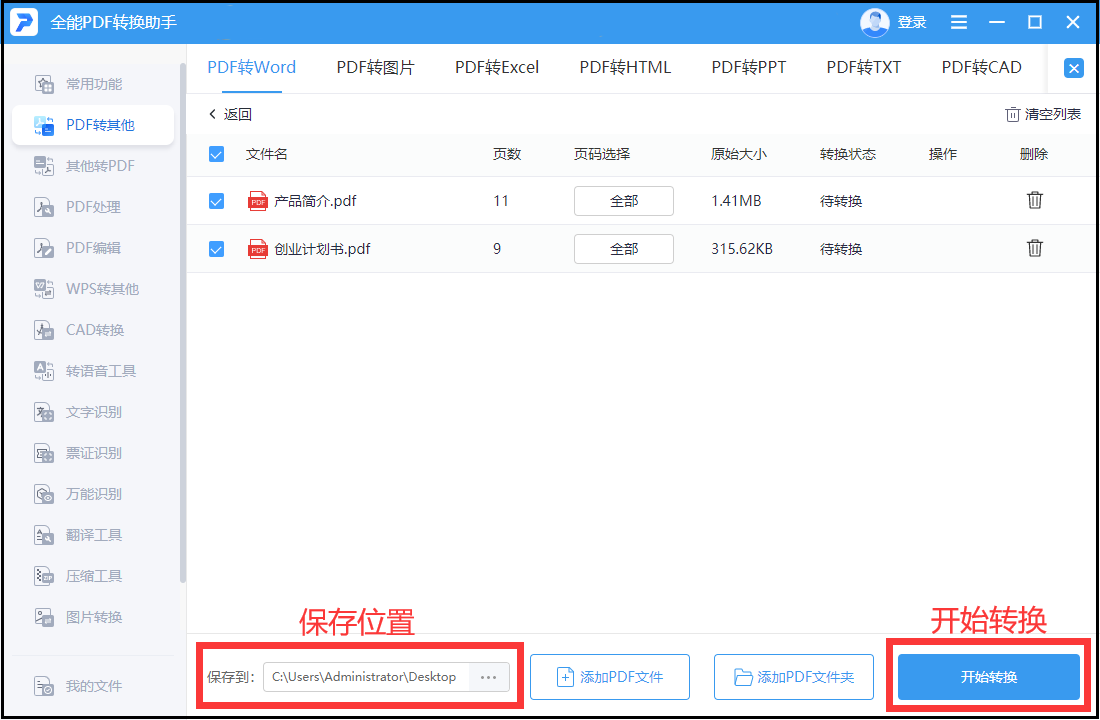Click the 转语音工具 sidebar icon
Screen dimensions: 1100x720
(44, 371)
